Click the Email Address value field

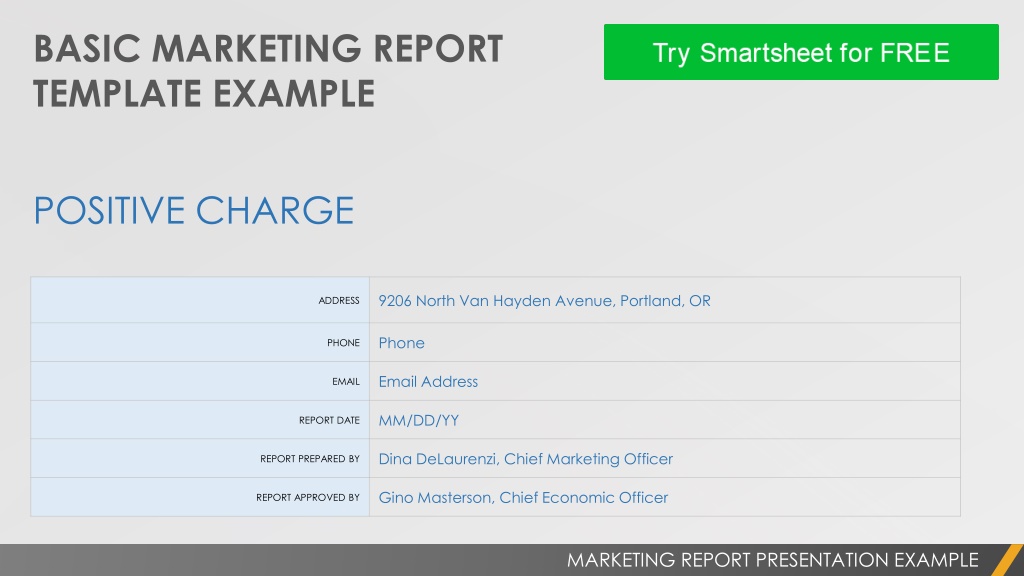coord(665,381)
